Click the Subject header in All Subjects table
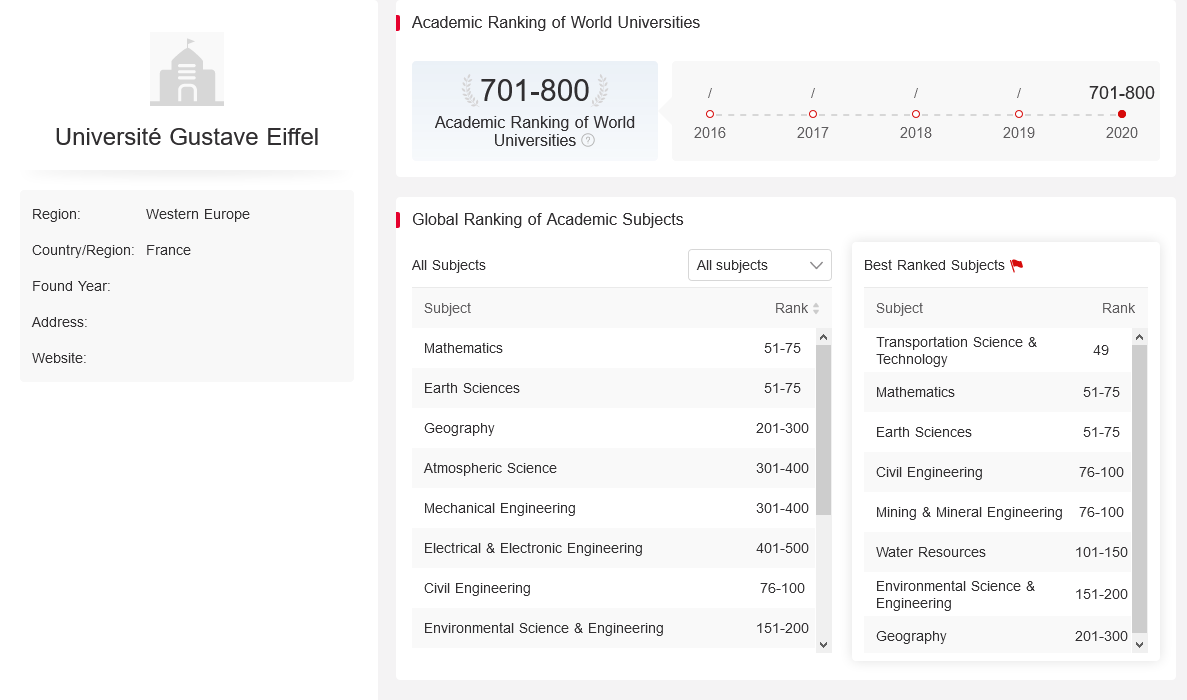The width and height of the screenshot is (1187, 700). (x=447, y=308)
